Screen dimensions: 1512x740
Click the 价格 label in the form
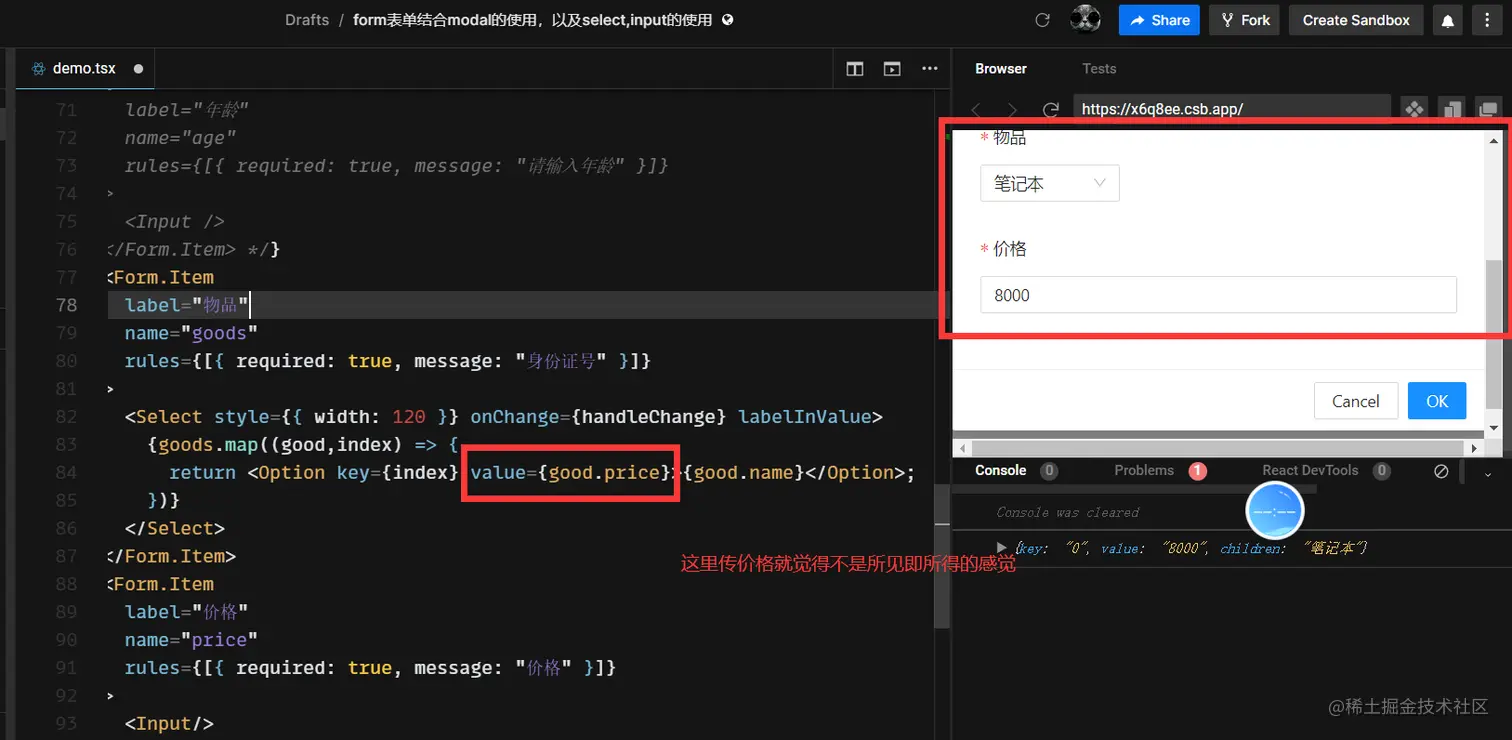[x=1010, y=249]
